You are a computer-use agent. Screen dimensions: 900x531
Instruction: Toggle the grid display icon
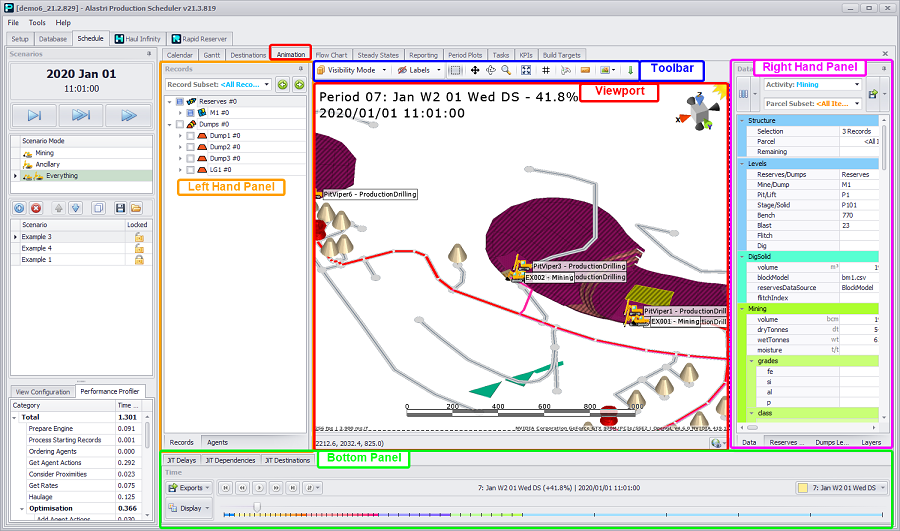[x=546, y=71]
